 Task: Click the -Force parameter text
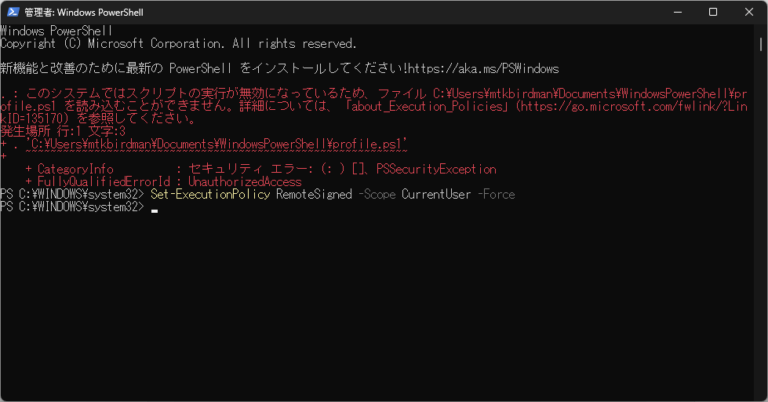tap(496, 194)
